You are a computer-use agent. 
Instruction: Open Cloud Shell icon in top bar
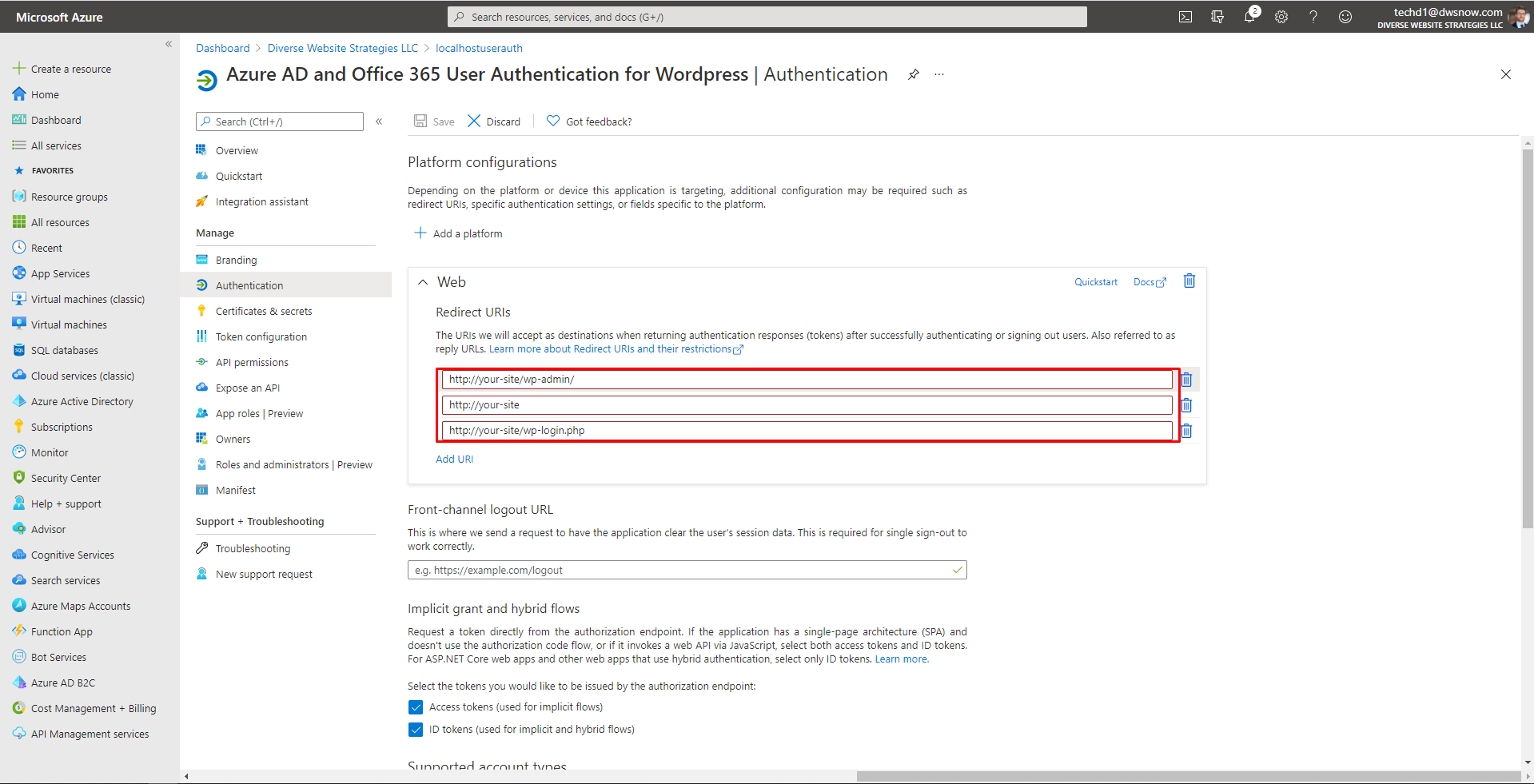(1185, 17)
